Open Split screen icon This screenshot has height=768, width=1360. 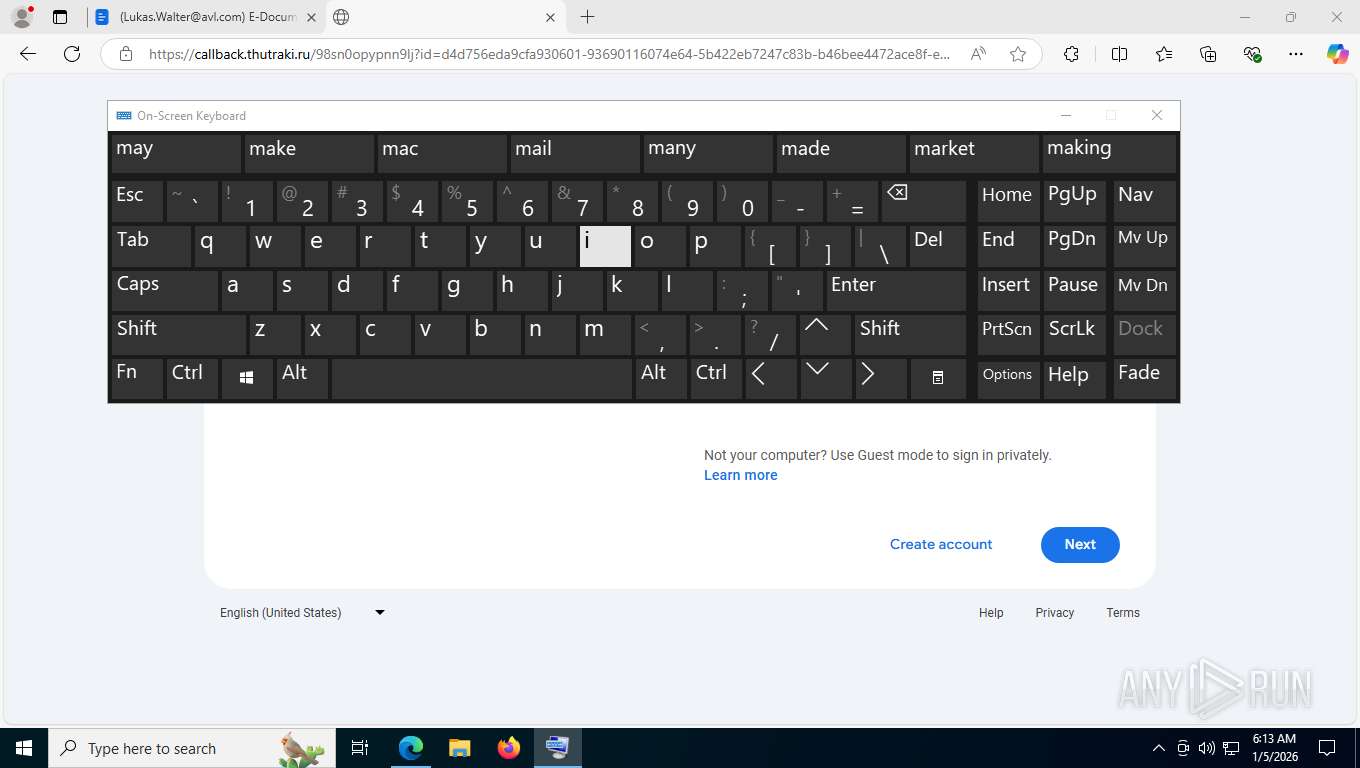click(x=1119, y=54)
